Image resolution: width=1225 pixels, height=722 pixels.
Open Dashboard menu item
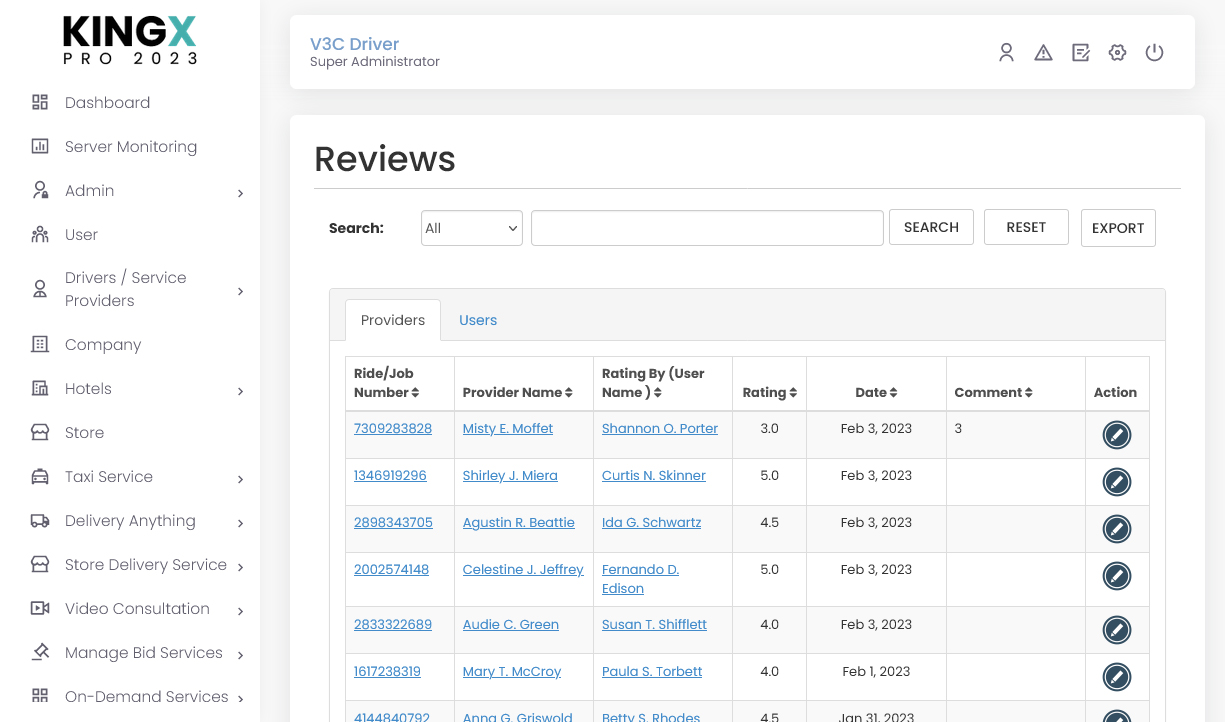[x=107, y=102]
